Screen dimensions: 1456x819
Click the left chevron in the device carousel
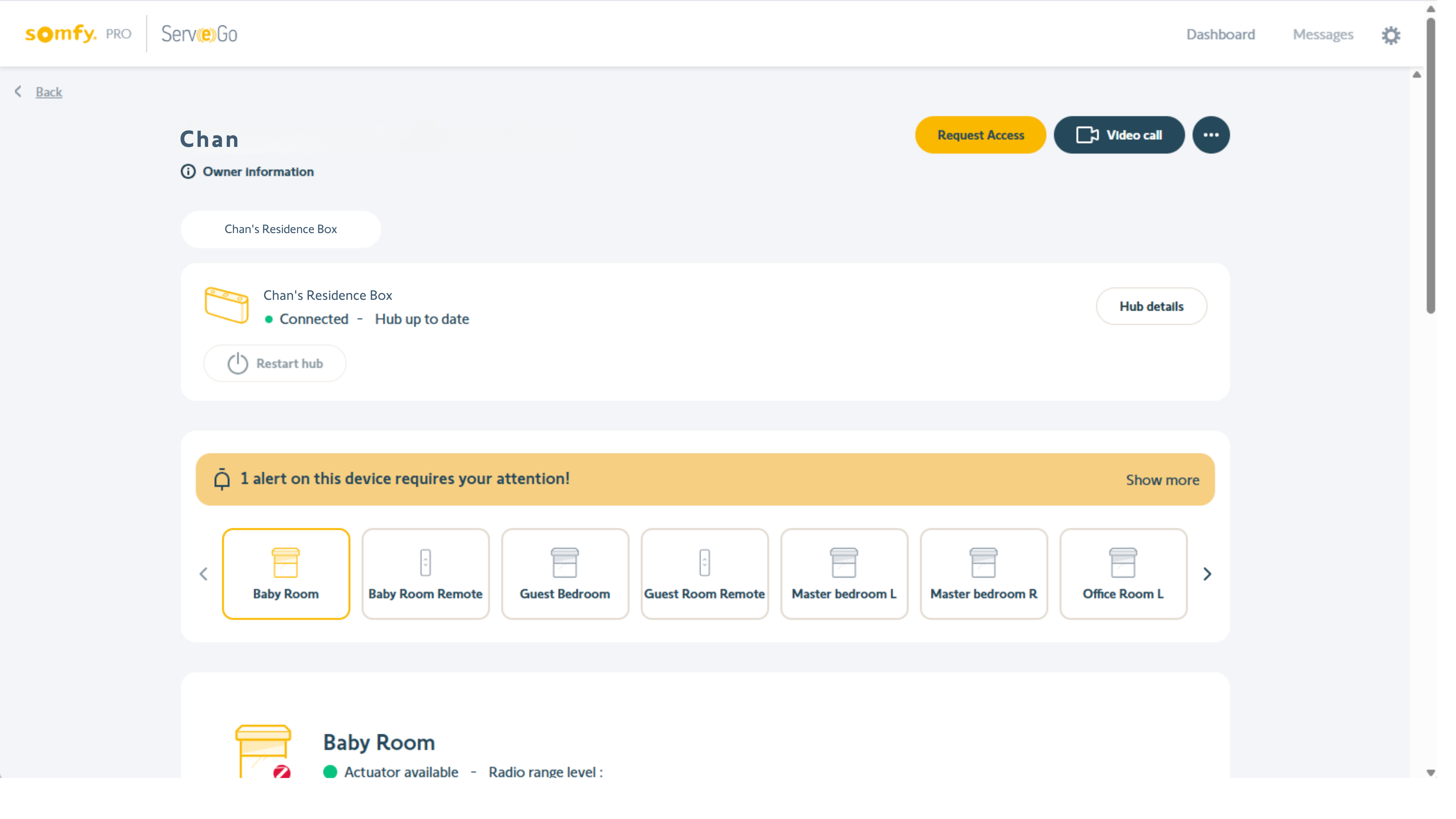(x=203, y=574)
